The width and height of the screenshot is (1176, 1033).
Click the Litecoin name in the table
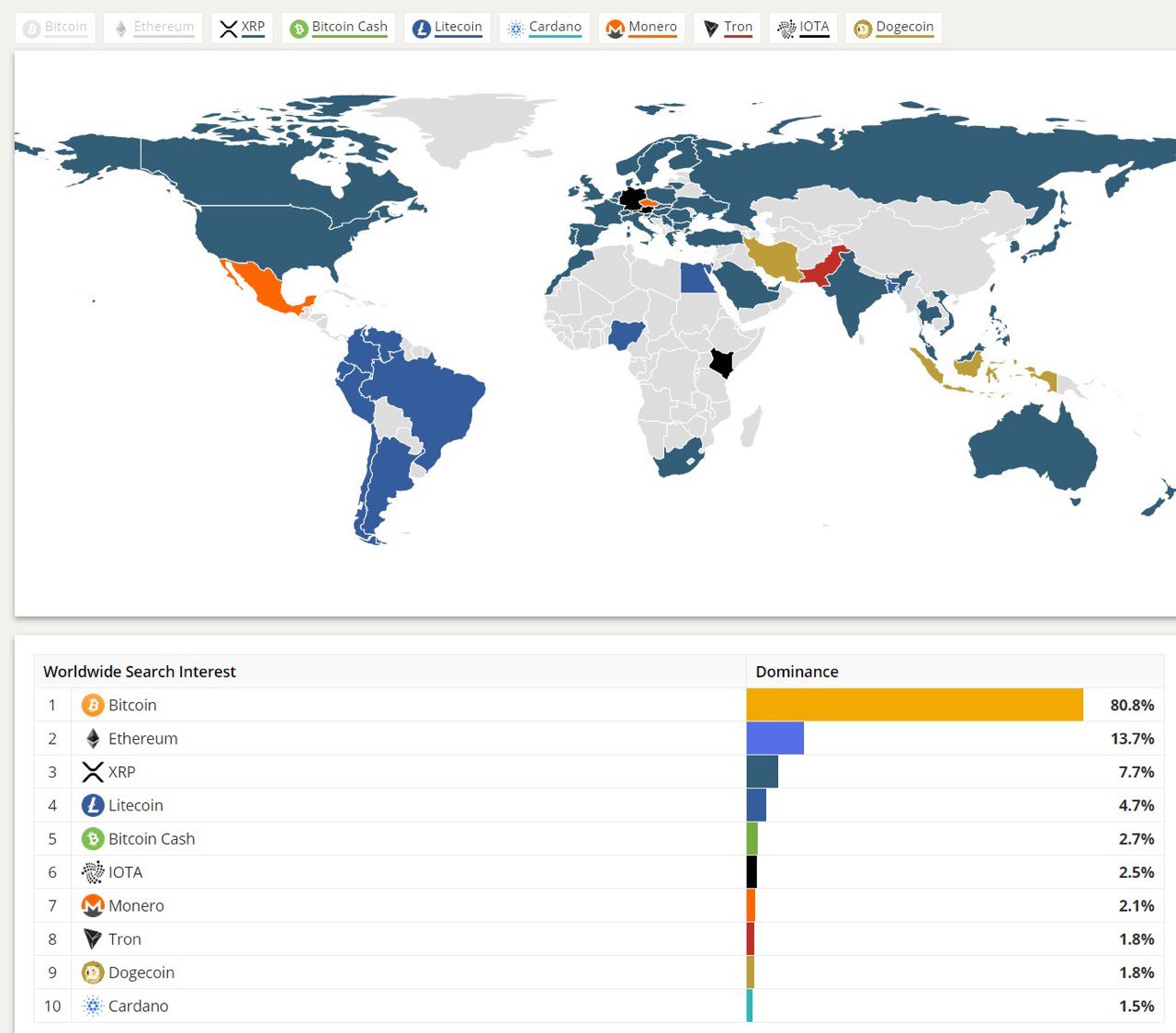coord(136,805)
